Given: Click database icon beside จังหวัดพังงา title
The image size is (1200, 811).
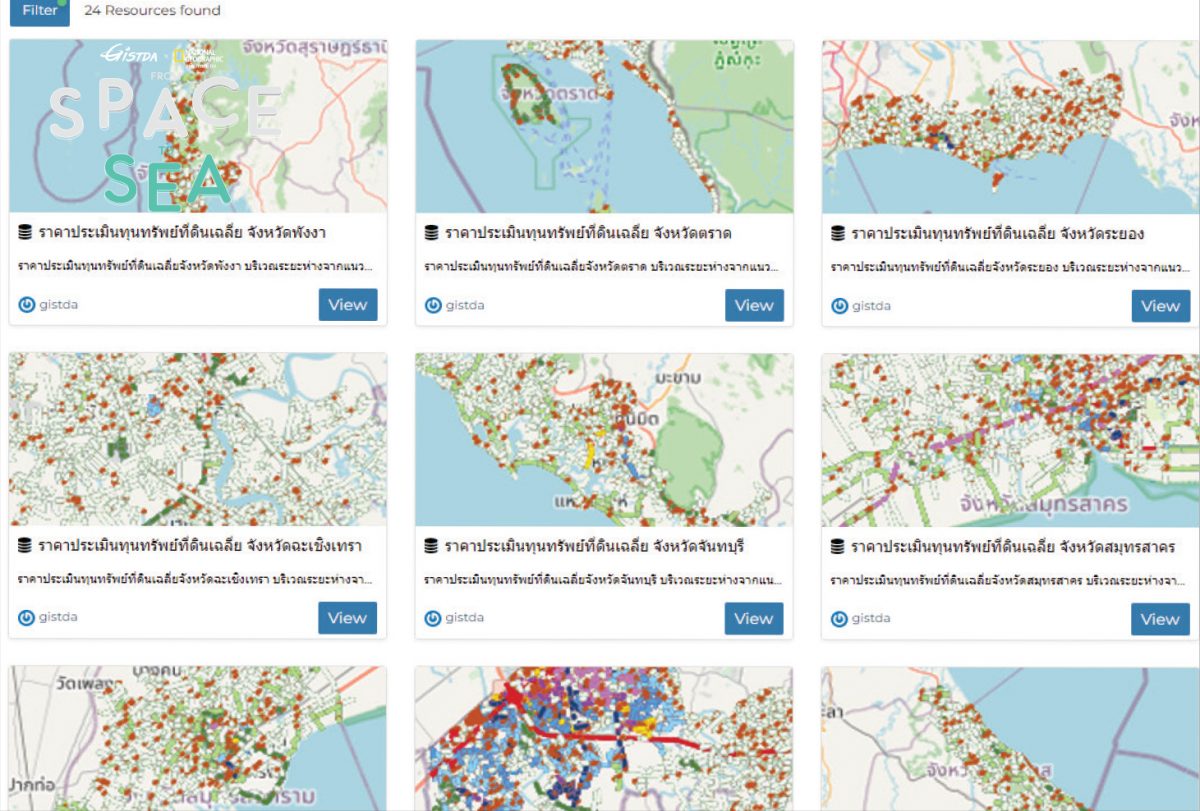Looking at the screenshot, I should pos(25,233).
